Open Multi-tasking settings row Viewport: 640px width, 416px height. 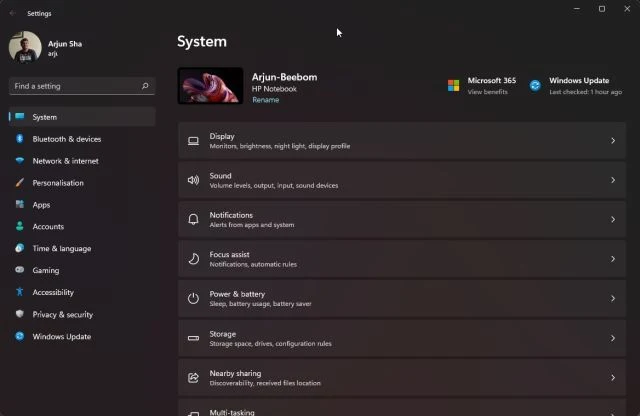(402, 407)
